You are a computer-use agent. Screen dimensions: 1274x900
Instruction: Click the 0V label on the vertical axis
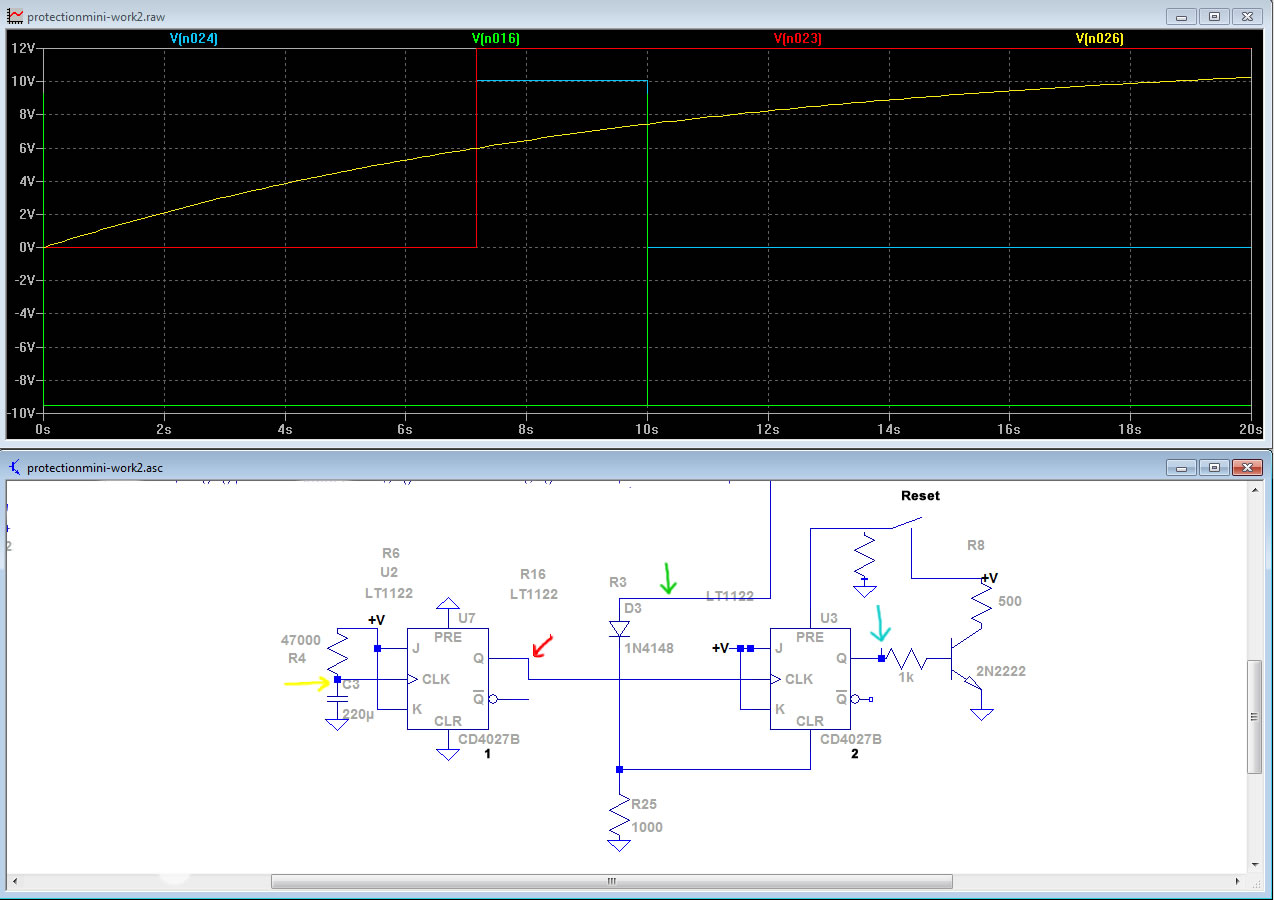(x=28, y=247)
